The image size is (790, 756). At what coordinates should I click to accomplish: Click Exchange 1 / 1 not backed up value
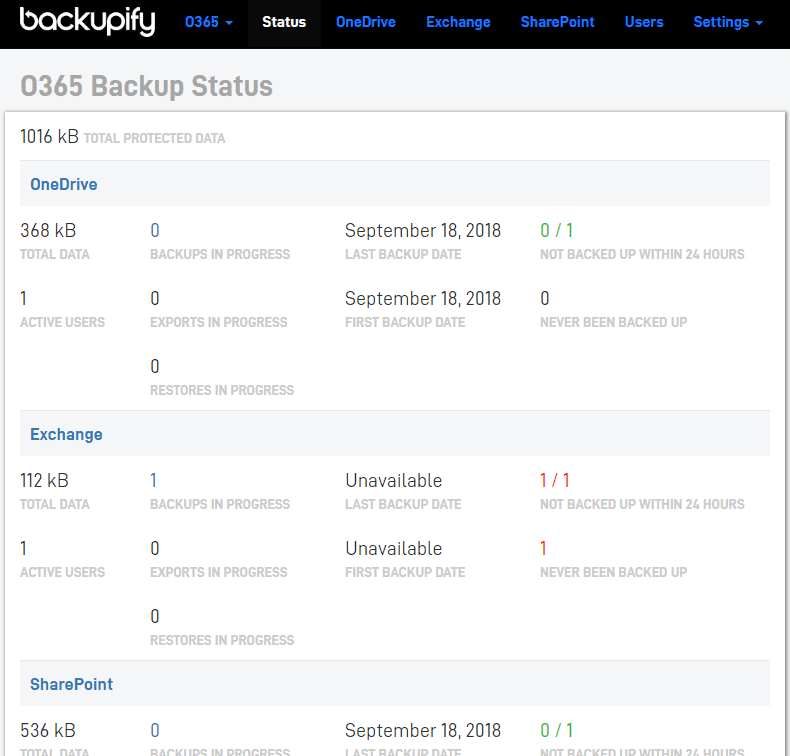pos(555,480)
